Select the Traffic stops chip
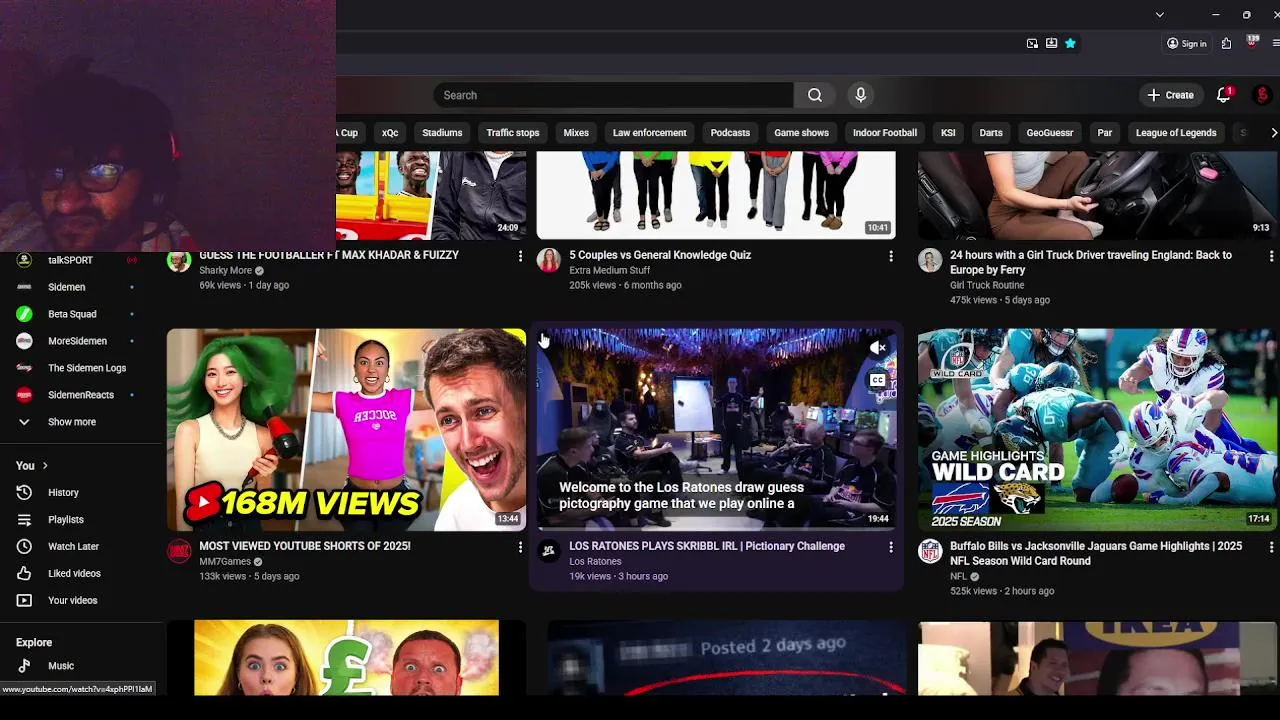This screenshot has height=720, width=1280. [513, 132]
